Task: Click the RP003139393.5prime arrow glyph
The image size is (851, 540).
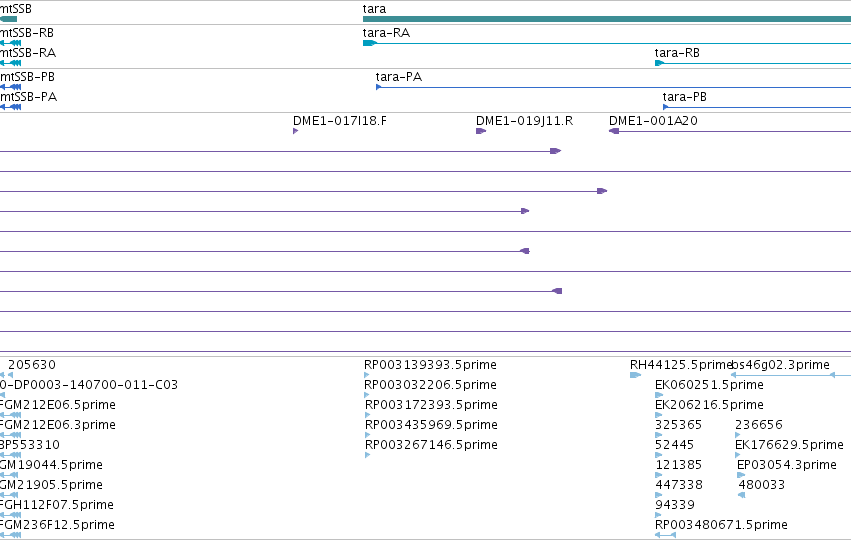Action: 367,375
